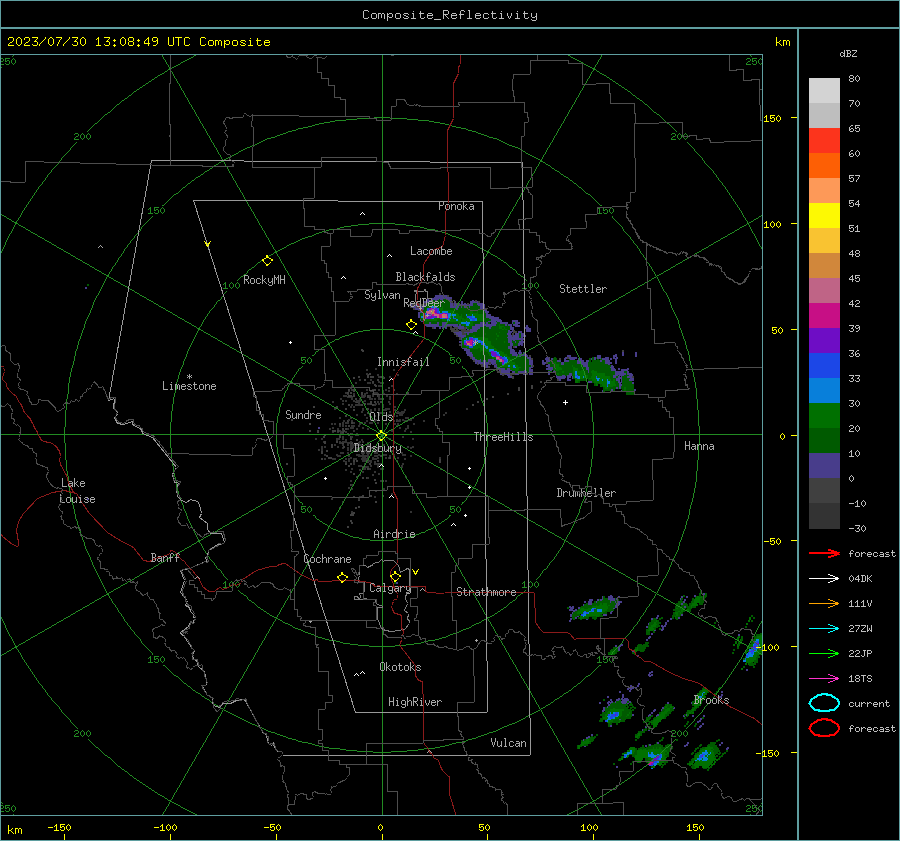The width and height of the screenshot is (900, 841).
Task: Click the Ponoka town label
Action: click(456, 206)
